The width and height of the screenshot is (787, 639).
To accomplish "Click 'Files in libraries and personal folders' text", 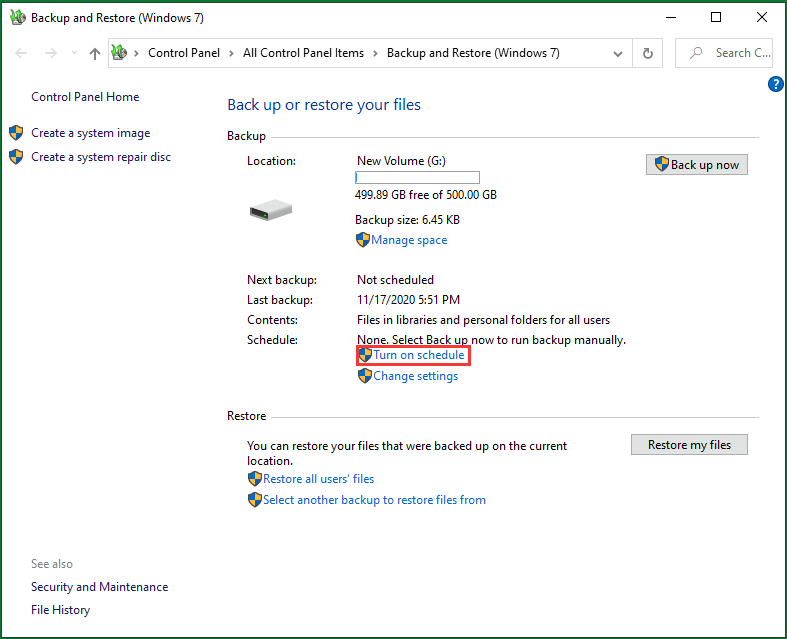I will click(x=483, y=320).
